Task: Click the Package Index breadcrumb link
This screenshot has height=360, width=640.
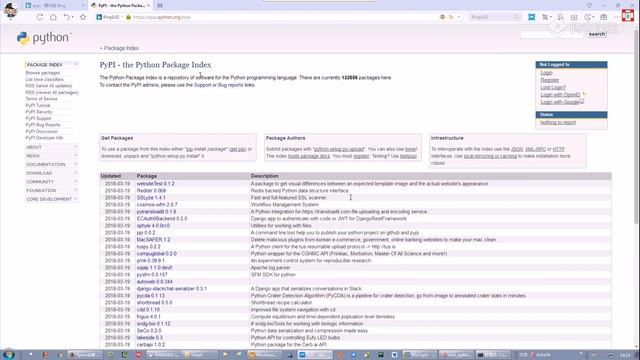Action: coord(121,48)
